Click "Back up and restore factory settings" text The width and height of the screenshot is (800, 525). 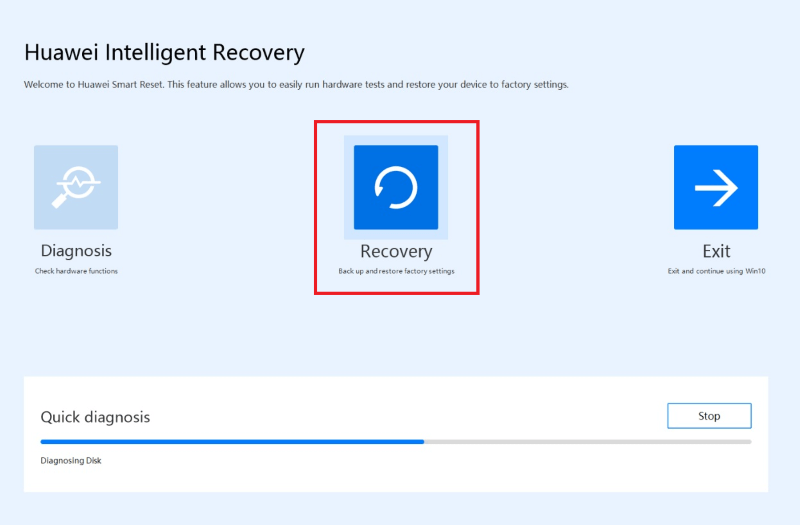(x=396, y=271)
